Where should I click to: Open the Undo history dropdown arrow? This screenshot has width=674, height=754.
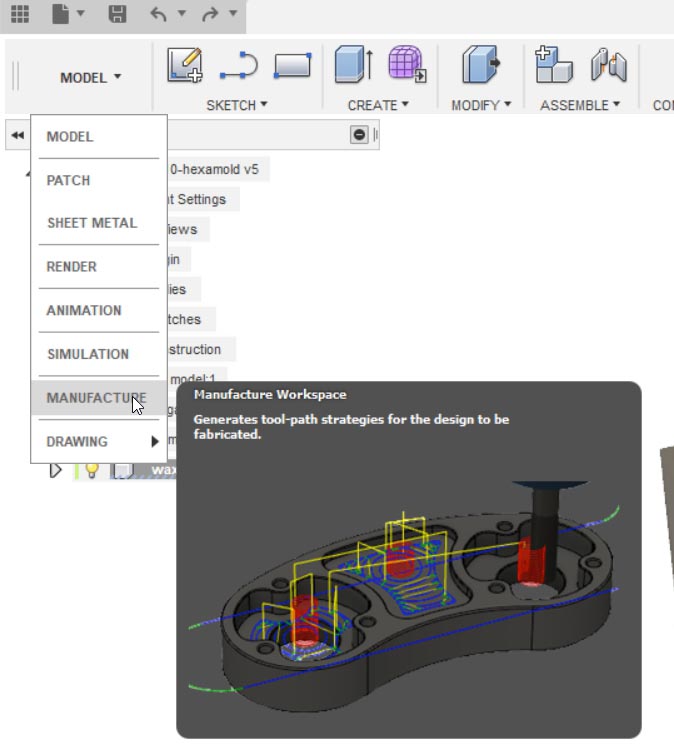182,13
